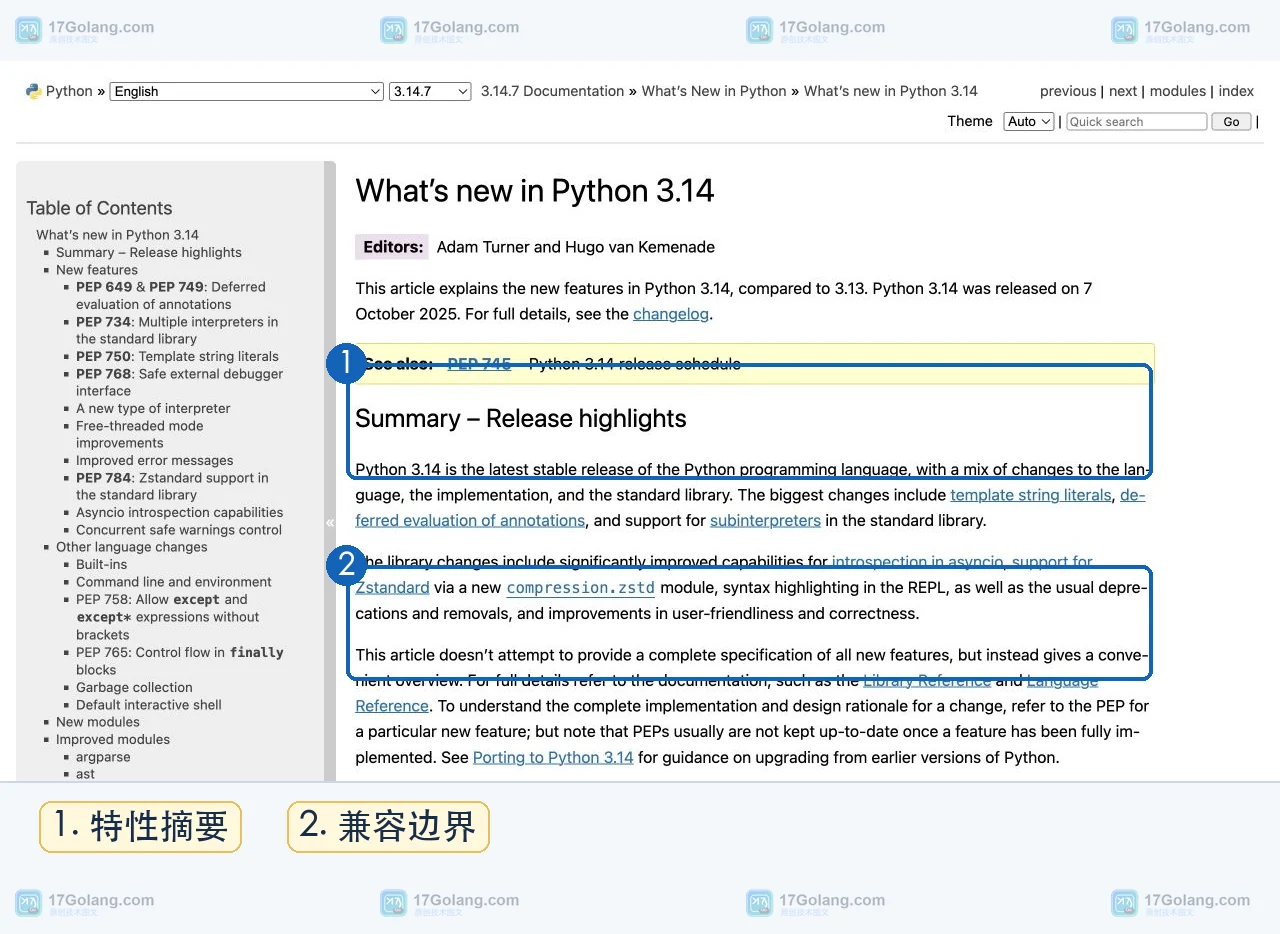Click What's new in Python 3.14 contents root

(118, 235)
